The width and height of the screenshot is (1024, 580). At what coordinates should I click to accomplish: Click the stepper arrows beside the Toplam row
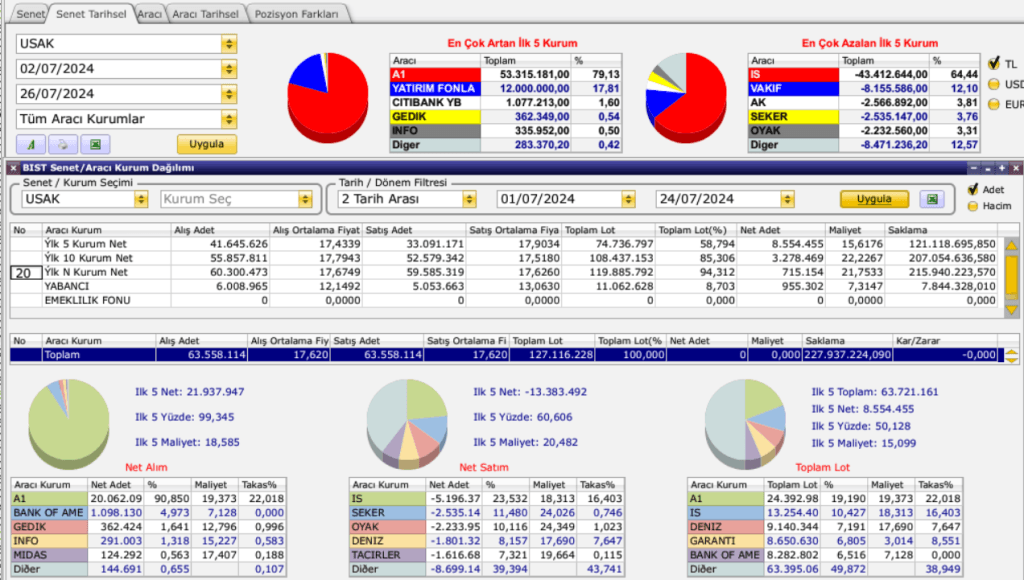1011,355
